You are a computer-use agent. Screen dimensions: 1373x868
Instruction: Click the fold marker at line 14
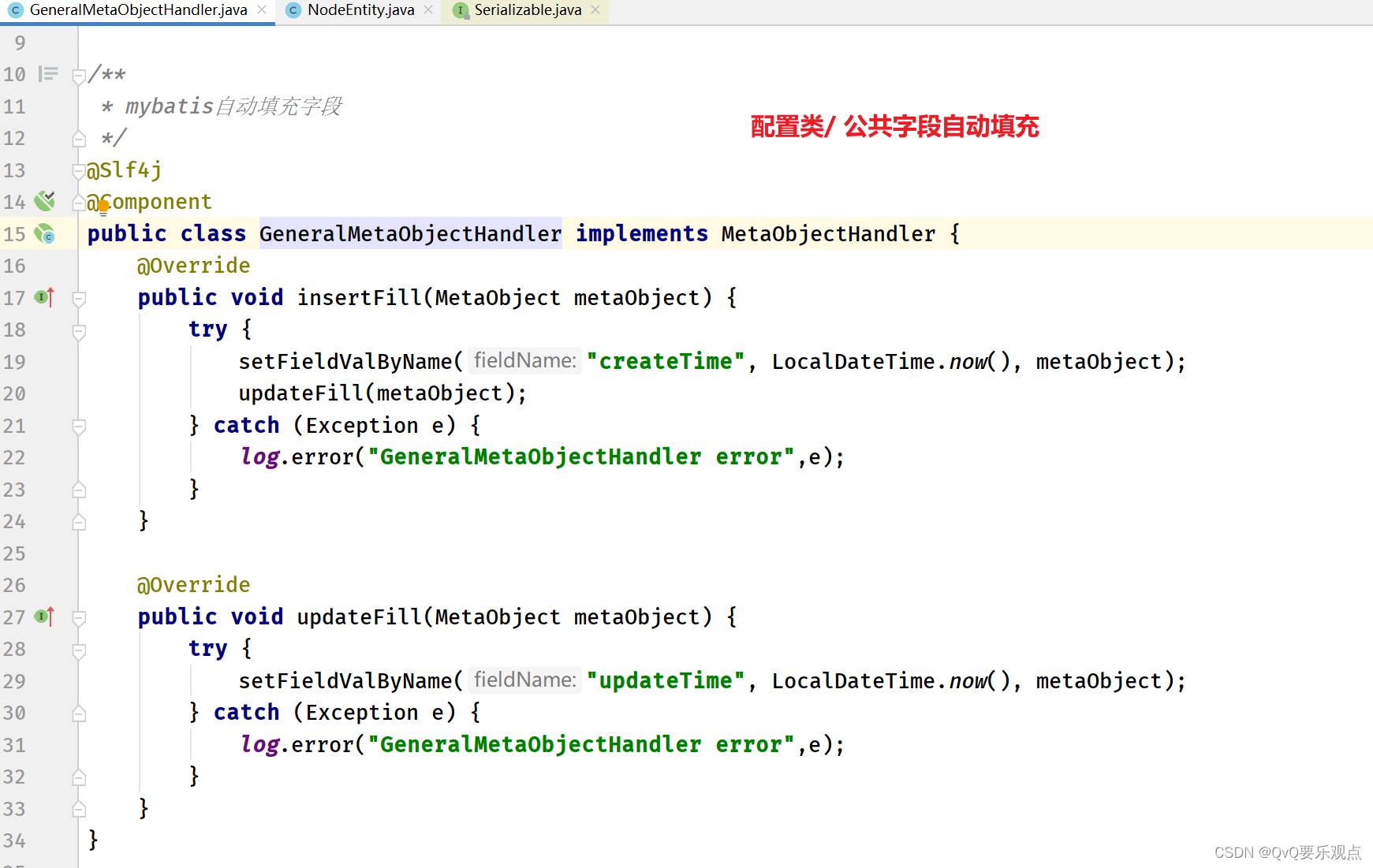point(79,203)
